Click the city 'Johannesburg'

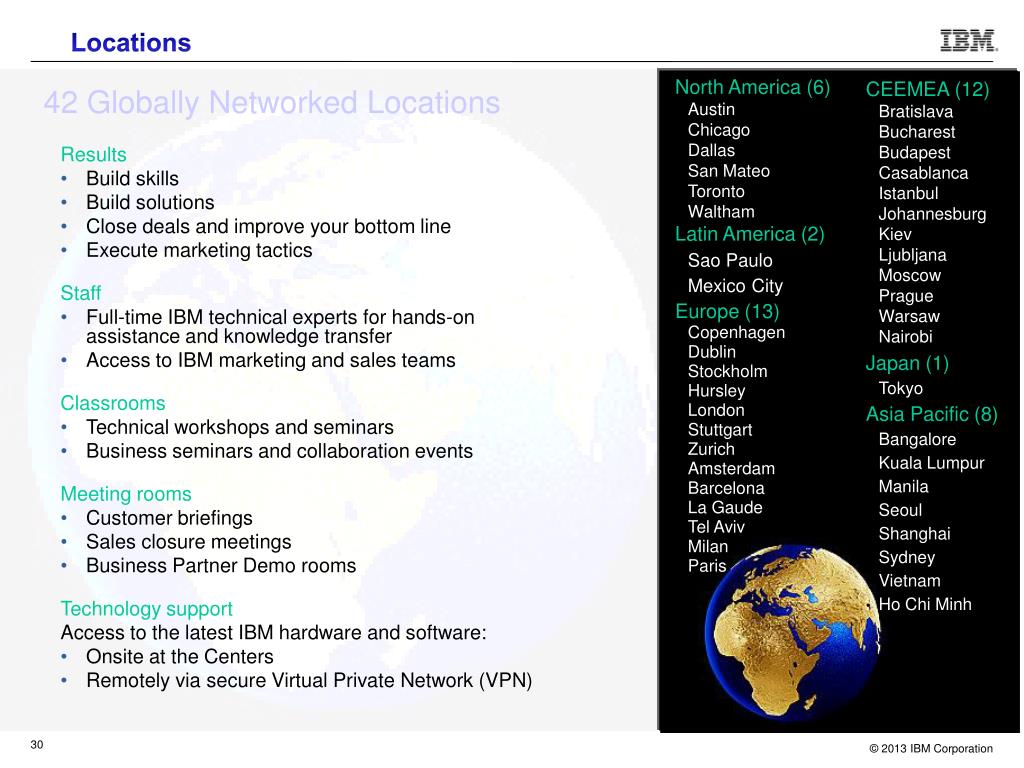tap(933, 214)
